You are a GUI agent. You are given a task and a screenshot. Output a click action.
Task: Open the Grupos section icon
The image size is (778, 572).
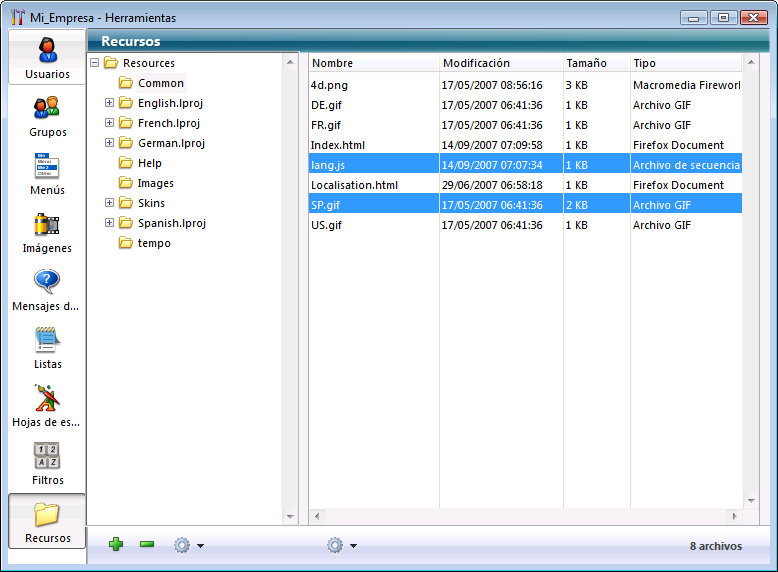click(x=47, y=108)
